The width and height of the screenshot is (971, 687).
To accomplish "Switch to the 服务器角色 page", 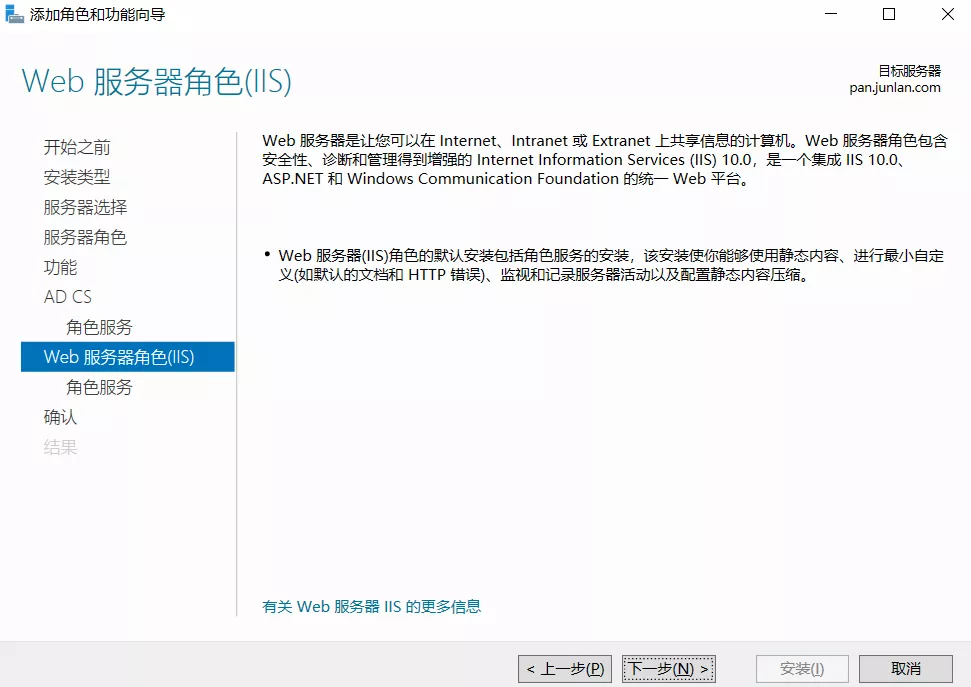I will pyautogui.click(x=85, y=237).
